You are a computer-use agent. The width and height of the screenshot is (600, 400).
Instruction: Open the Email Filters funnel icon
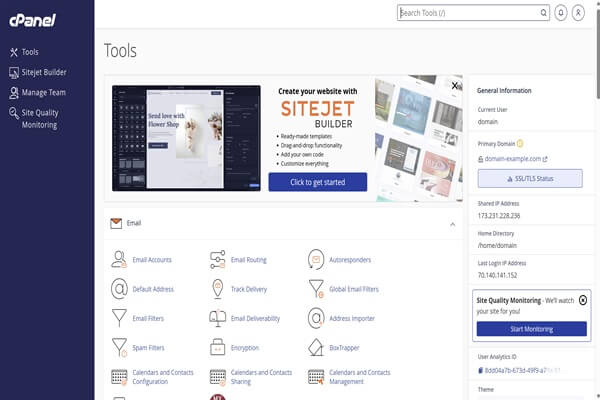coord(119,318)
